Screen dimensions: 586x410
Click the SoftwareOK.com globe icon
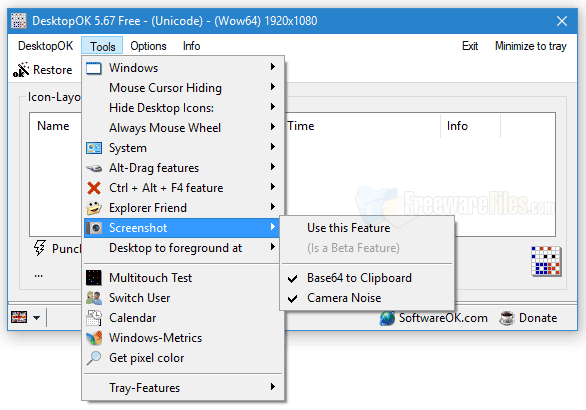point(387,318)
